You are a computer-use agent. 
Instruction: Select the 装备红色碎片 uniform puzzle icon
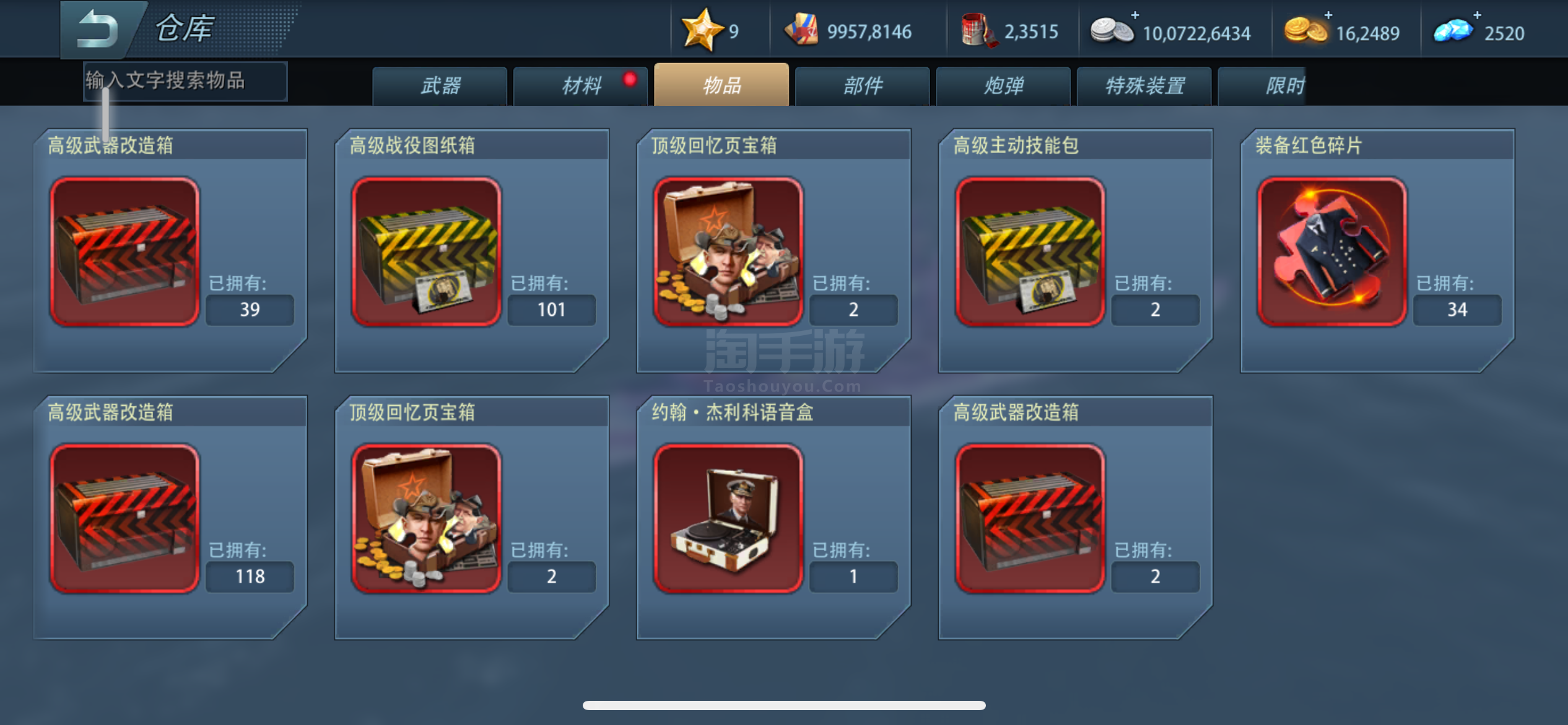tap(1332, 251)
